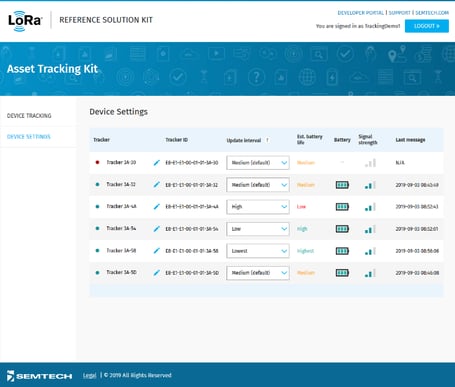Click the Est. battery life column header
This screenshot has width=455, height=387.
point(310,139)
